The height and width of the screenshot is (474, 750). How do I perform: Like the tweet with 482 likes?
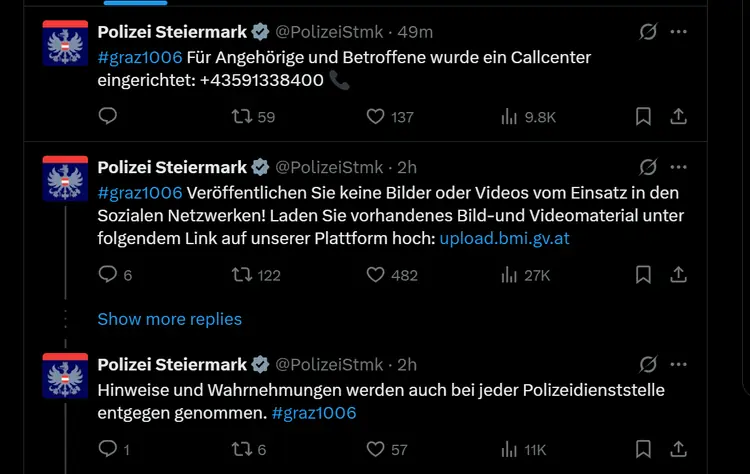(375, 275)
